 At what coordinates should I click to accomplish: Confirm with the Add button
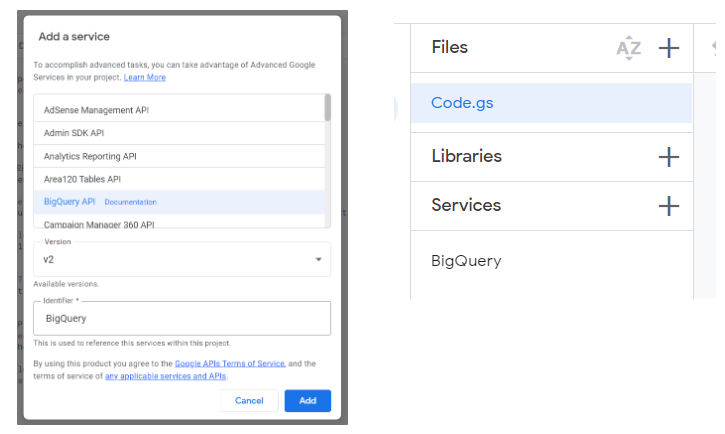307,401
